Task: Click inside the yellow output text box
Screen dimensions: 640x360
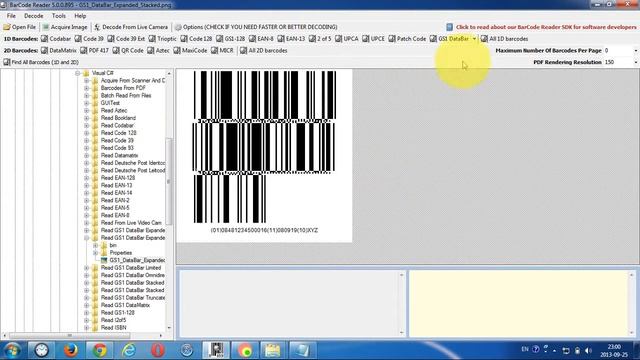Action: click(518, 304)
